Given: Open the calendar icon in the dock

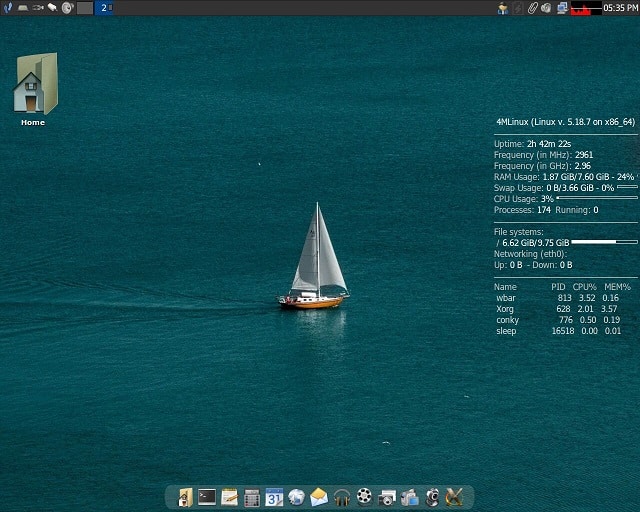Looking at the screenshot, I should pos(274,497).
